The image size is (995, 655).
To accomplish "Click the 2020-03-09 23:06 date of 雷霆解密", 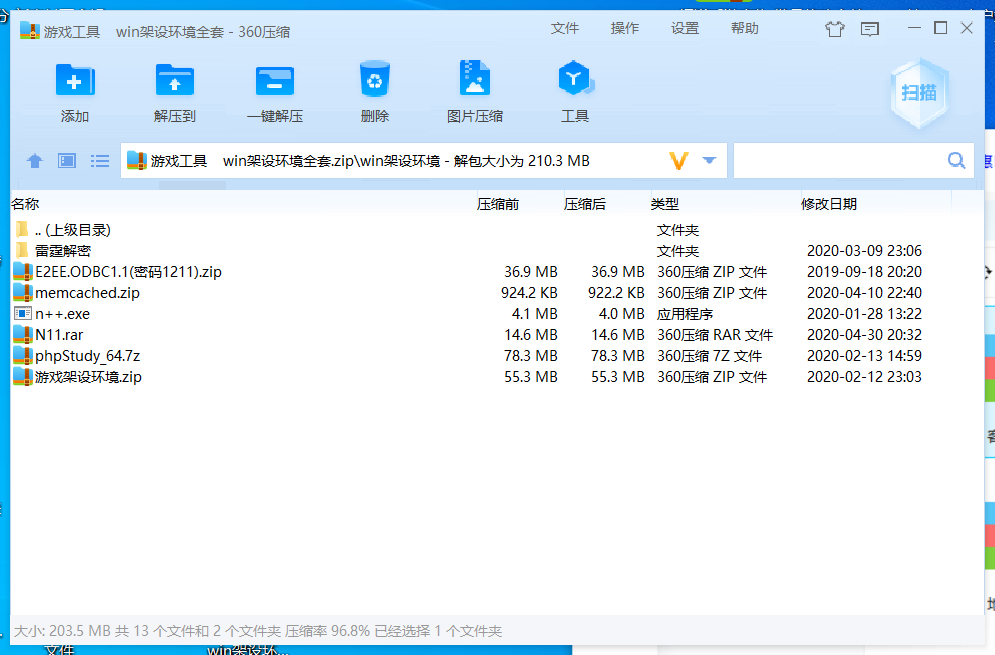I will [x=864, y=251].
